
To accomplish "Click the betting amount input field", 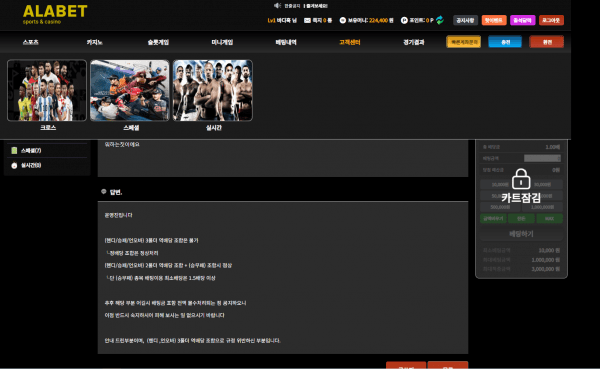I will point(542,158).
